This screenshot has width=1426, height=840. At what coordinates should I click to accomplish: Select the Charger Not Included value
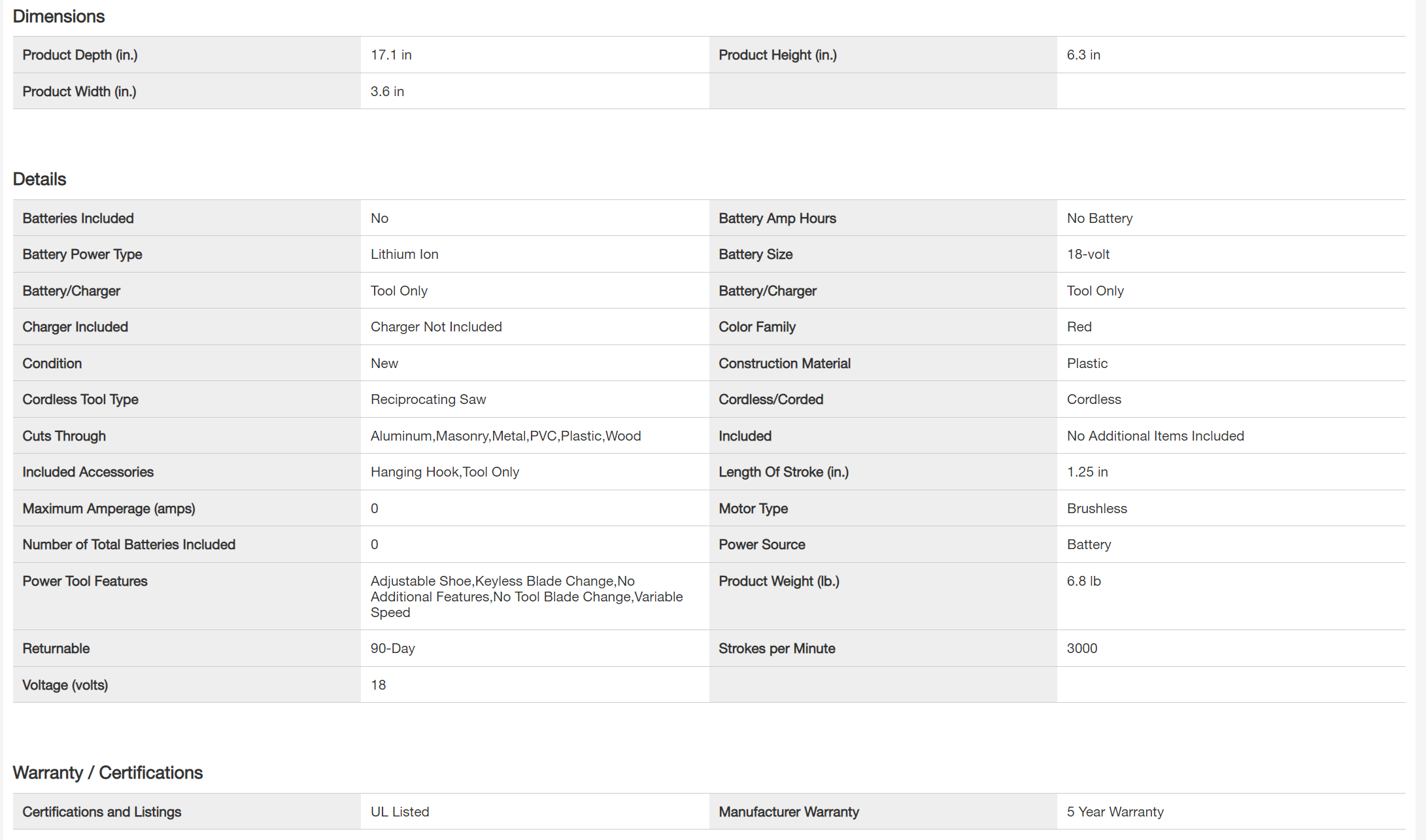tap(436, 327)
